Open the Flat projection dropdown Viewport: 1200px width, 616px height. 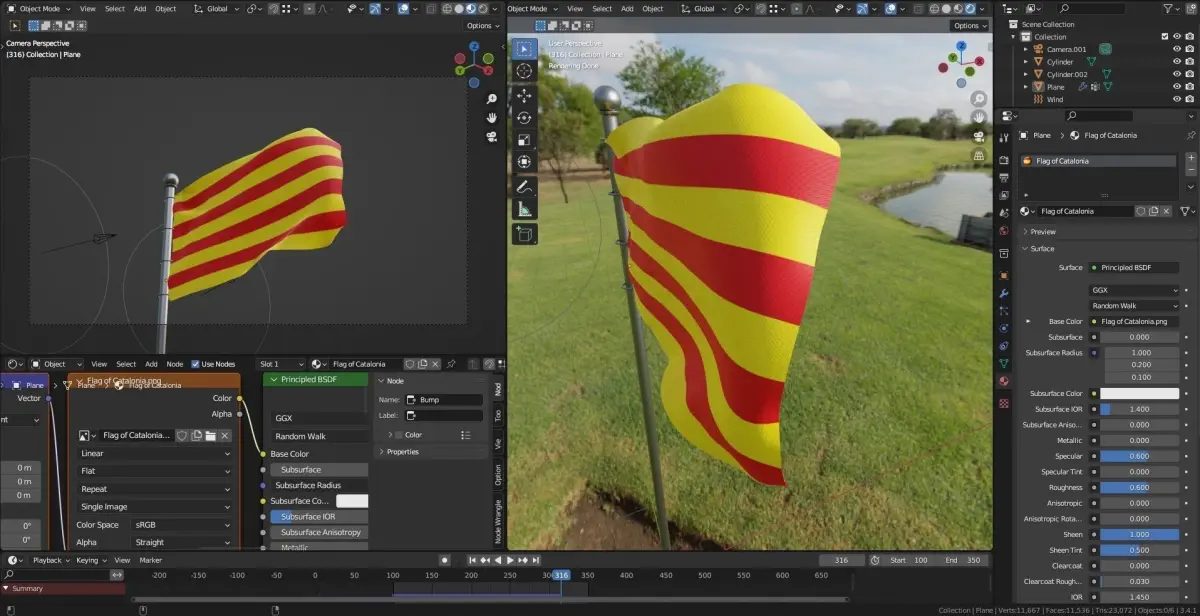[x=155, y=471]
